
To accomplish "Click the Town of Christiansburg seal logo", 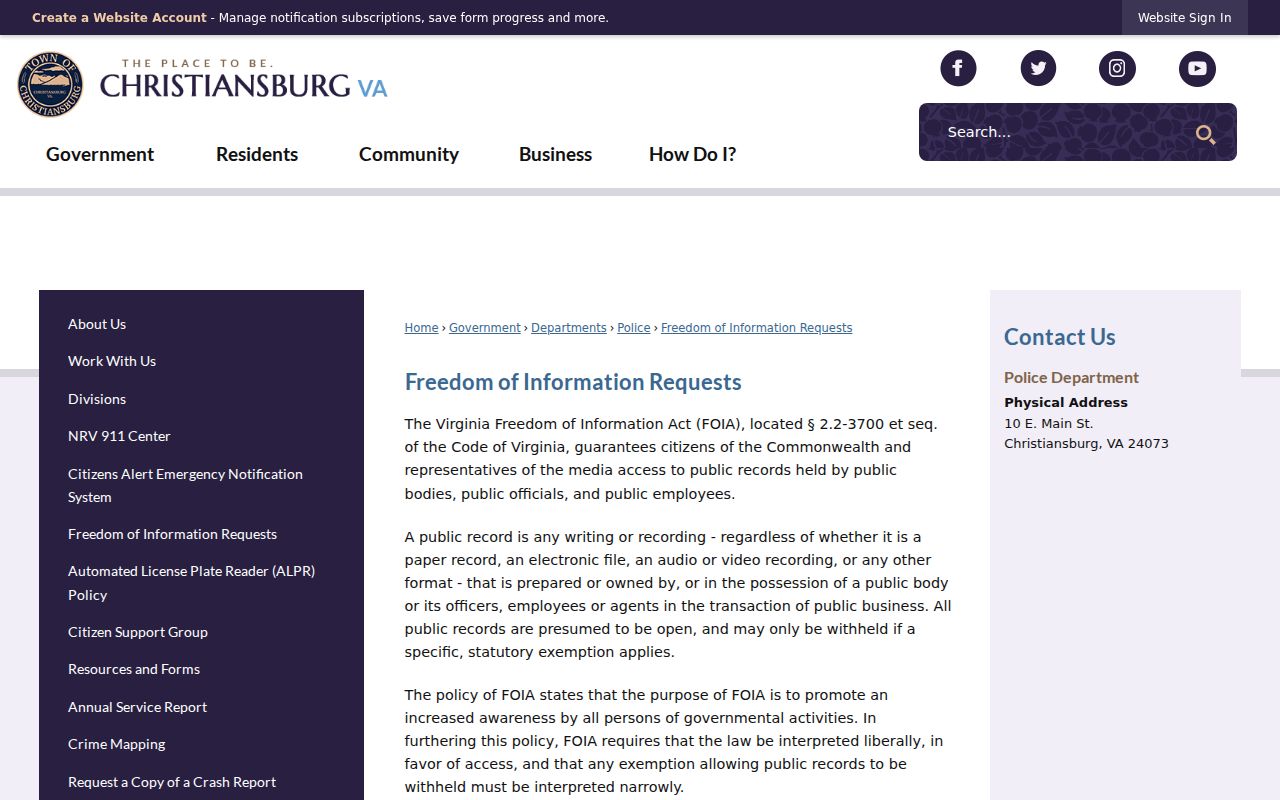I will click(x=50, y=84).
